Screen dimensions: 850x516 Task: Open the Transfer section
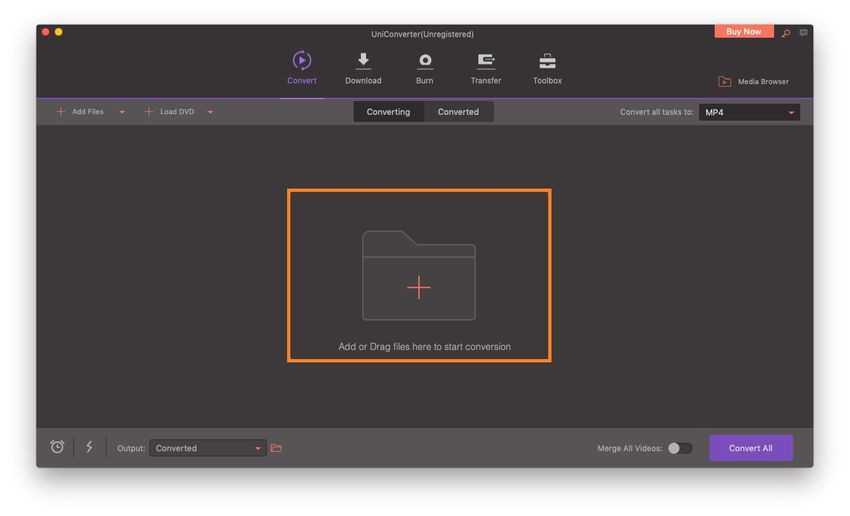(486, 68)
